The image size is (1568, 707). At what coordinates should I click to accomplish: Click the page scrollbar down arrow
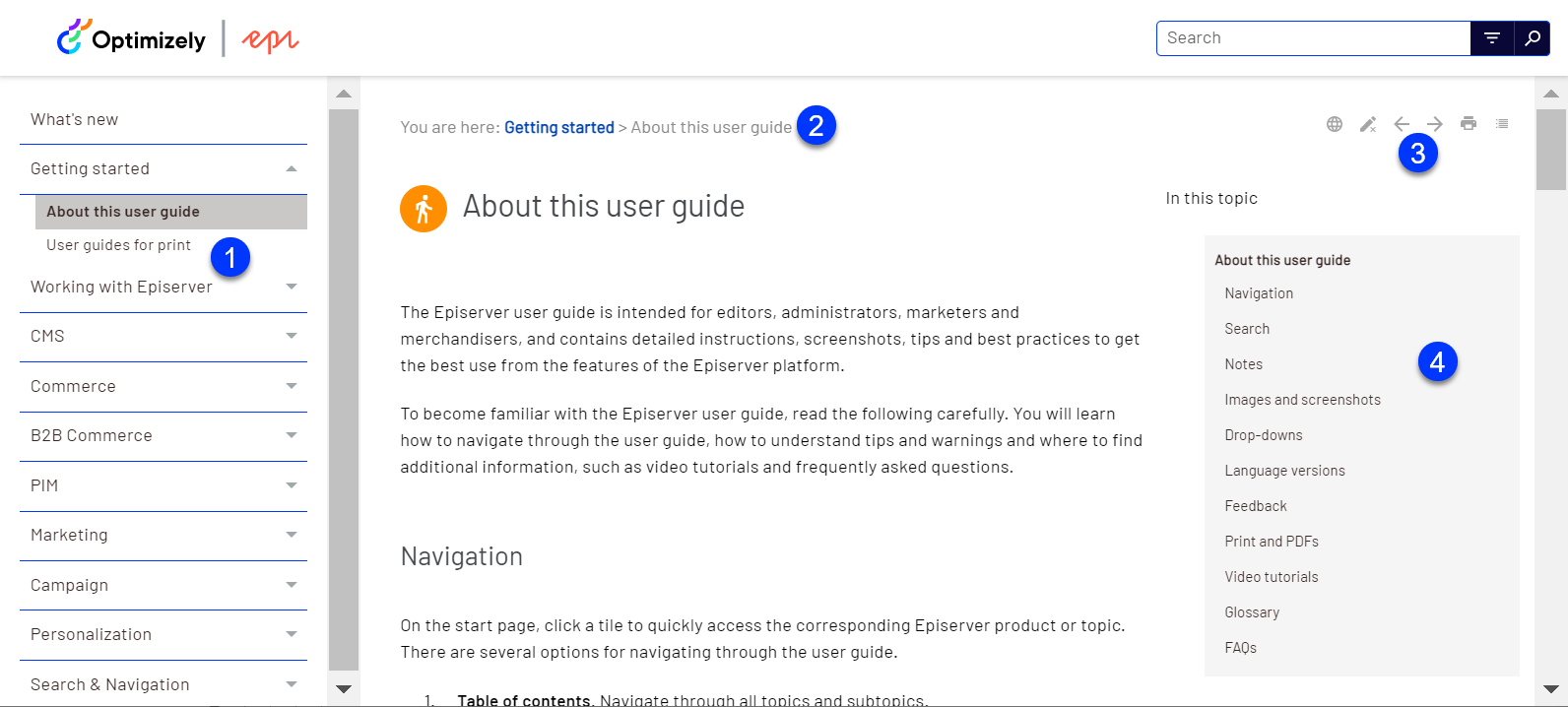(x=1551, y=689)
